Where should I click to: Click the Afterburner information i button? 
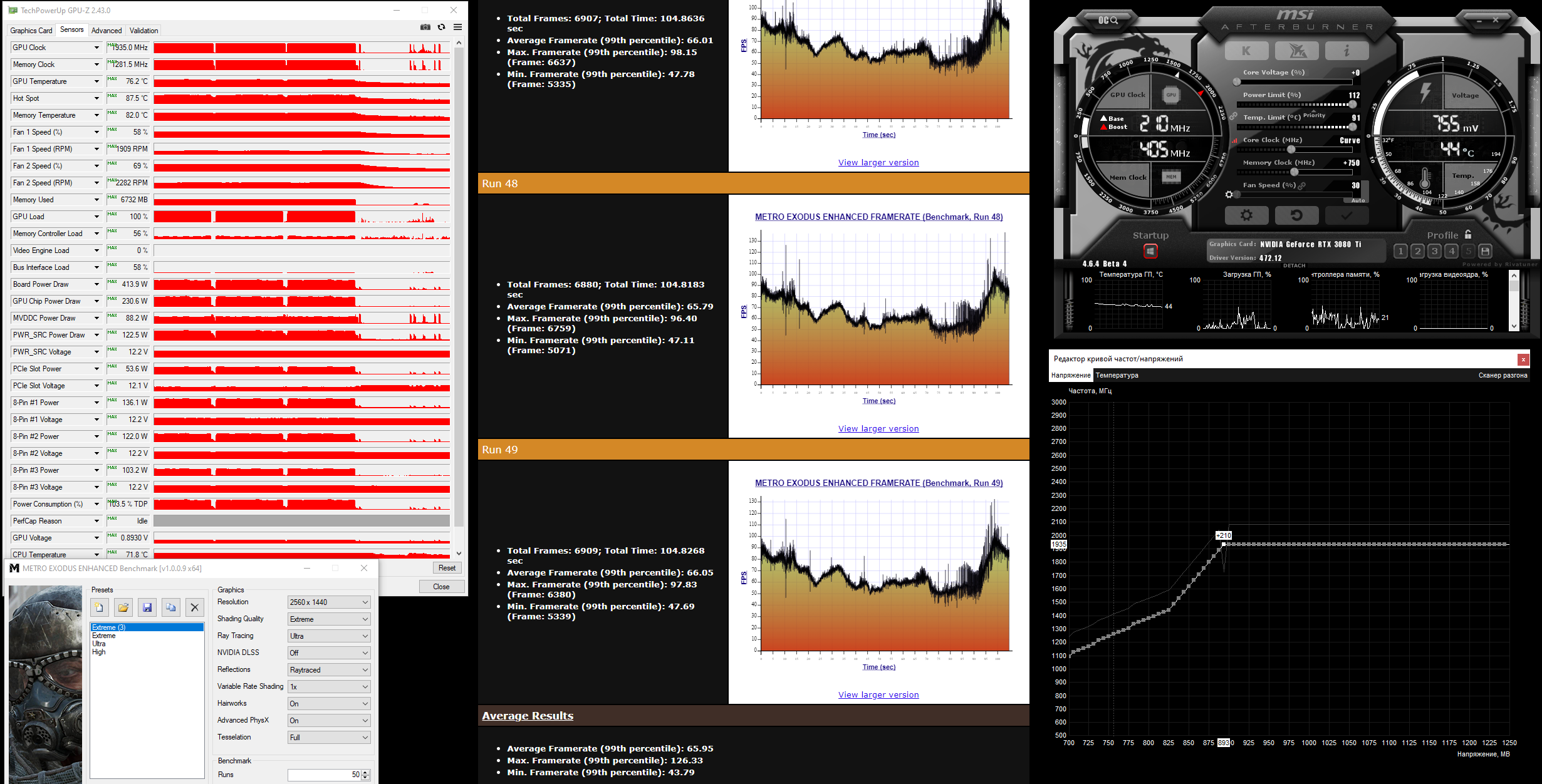(x=1347, y=51)
